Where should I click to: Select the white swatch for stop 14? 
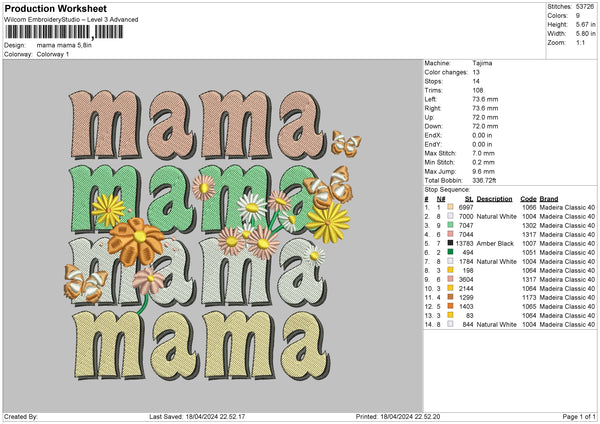(450, 324)
